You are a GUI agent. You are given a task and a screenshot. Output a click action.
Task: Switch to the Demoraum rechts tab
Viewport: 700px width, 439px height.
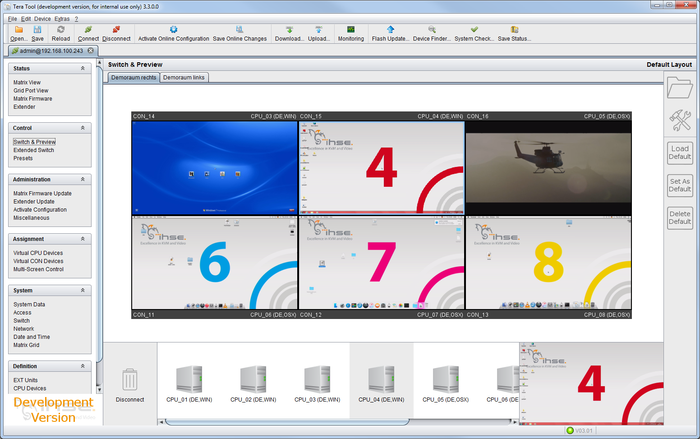(x=133, y=77)
